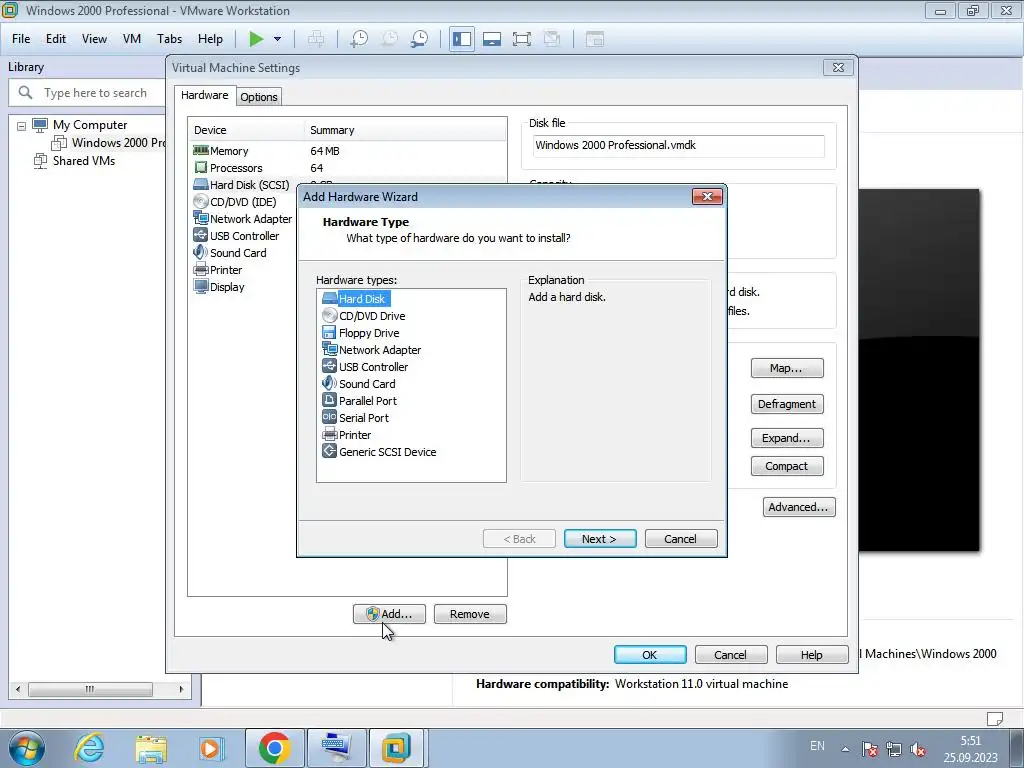1024x768 pixels.
Task: Power on the VM with green play icon
Action: 256,39
